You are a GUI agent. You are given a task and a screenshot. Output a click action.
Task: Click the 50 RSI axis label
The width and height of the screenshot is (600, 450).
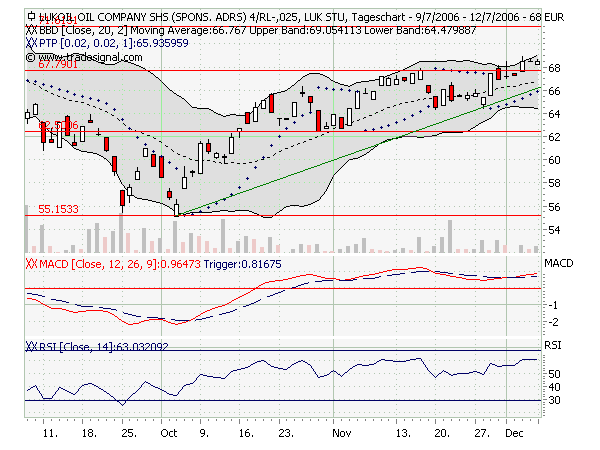point(554,374)
